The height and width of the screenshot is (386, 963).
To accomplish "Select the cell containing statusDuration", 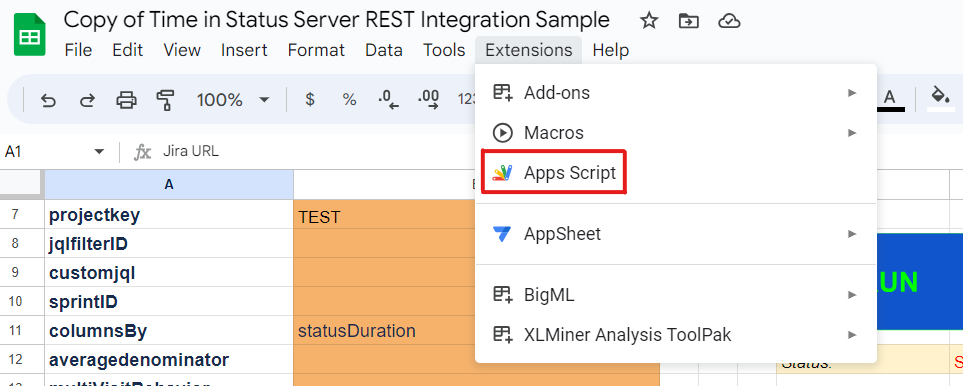I will tap(476, 331).
